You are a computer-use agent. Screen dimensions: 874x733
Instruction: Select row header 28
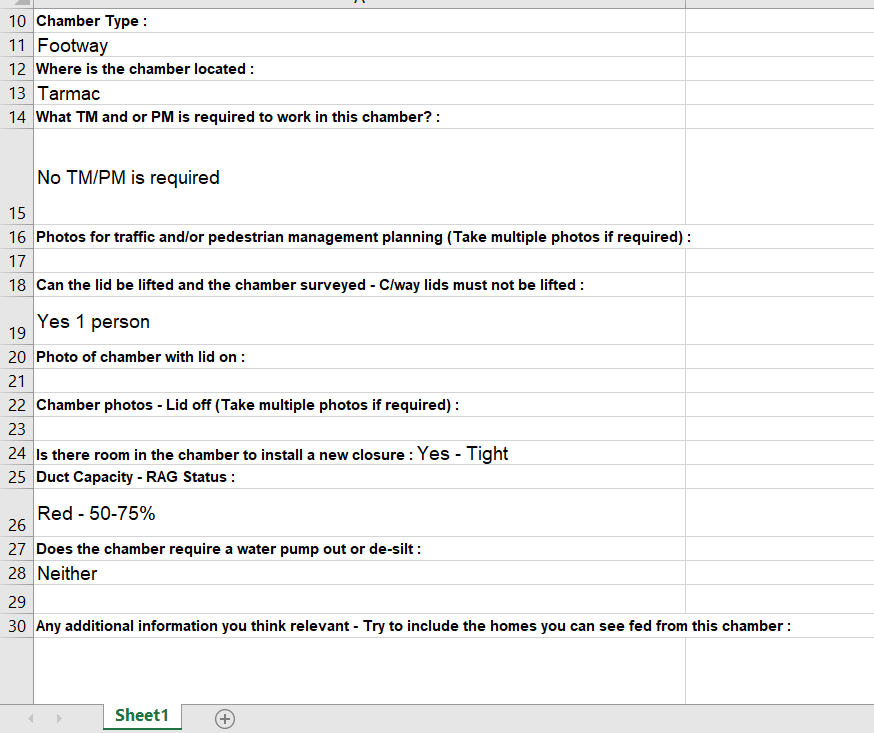click(17, 573)
